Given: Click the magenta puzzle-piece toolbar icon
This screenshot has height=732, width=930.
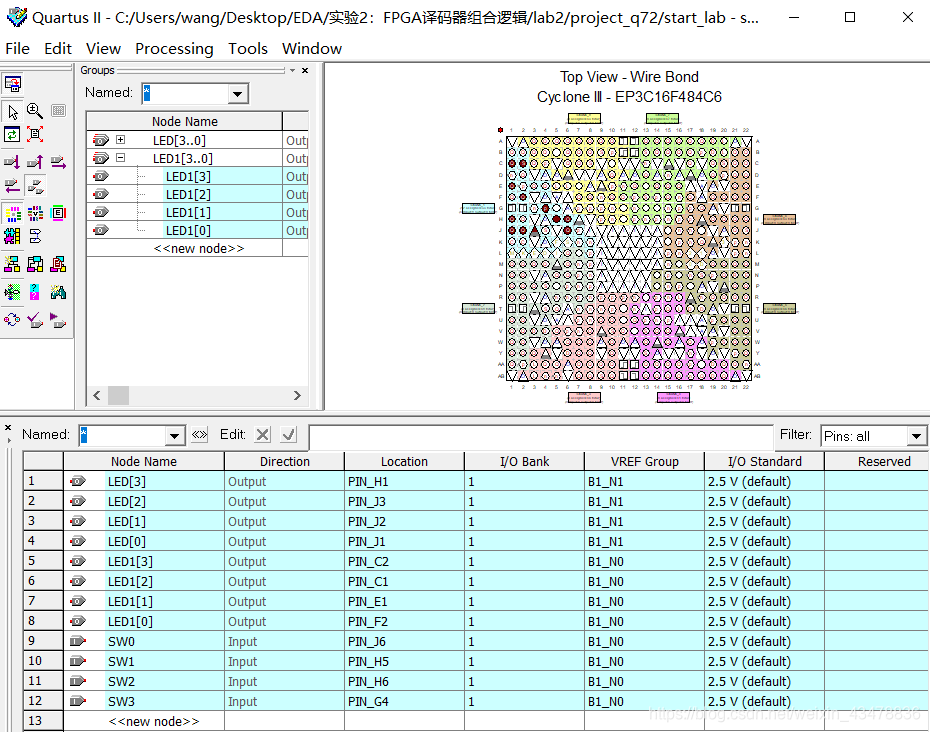Looking at the screenshot, I should tap(12, 236).
